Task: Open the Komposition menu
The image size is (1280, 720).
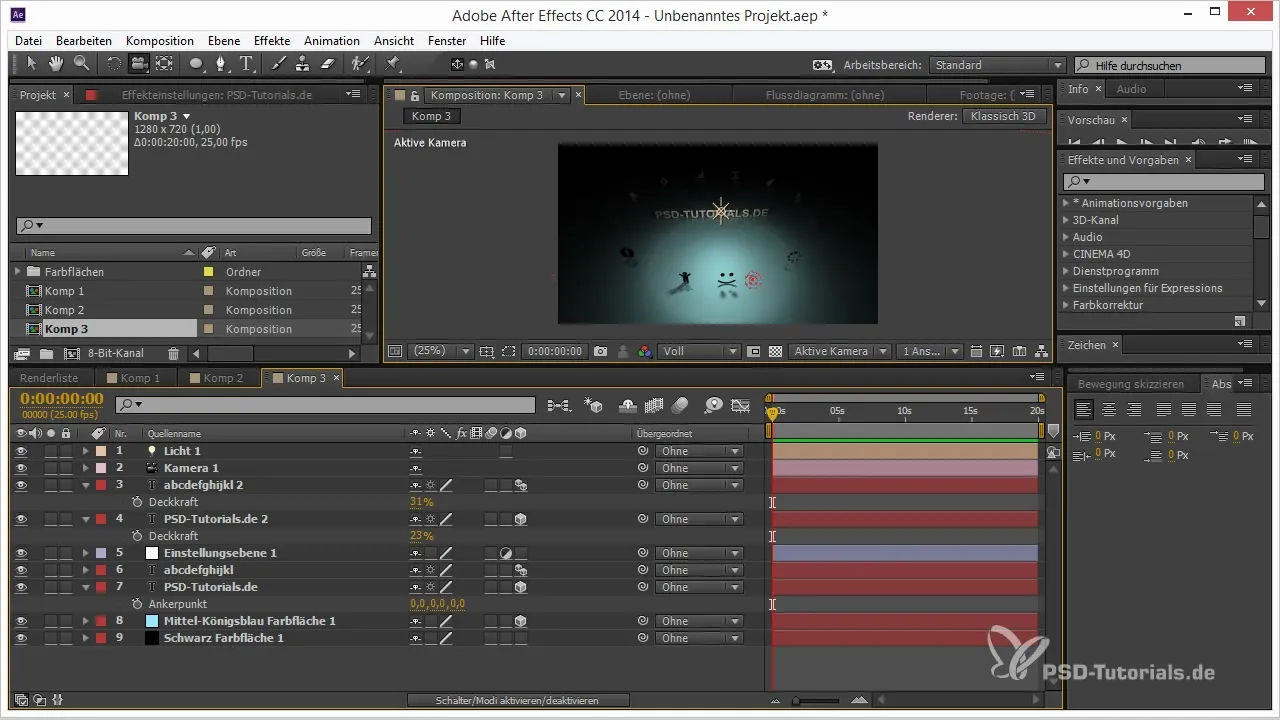Action: pyautogui.click(x=160, y=41)
